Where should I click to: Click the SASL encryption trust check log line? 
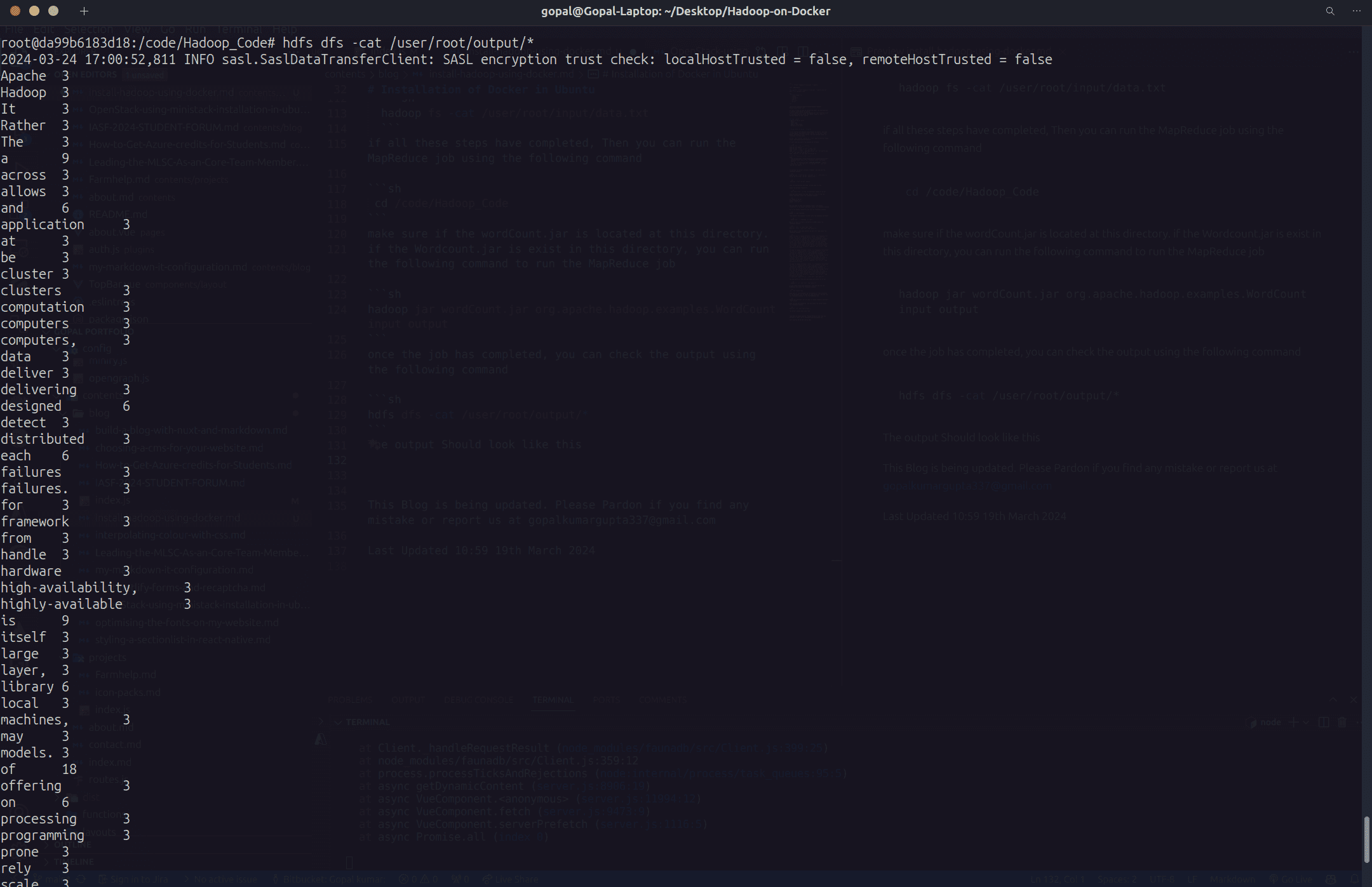tap(526, 59)
